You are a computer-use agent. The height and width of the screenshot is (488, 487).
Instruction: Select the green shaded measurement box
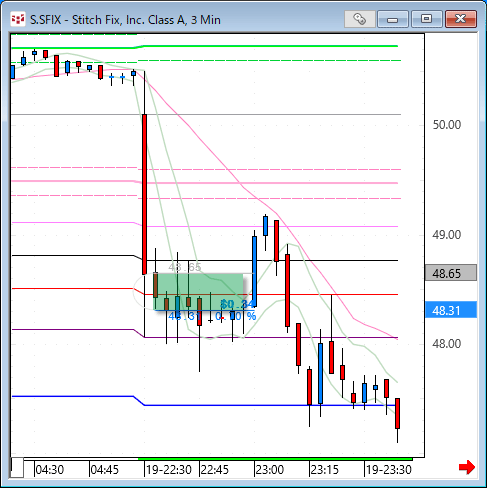pyautogui.click(x=198, y=292)
